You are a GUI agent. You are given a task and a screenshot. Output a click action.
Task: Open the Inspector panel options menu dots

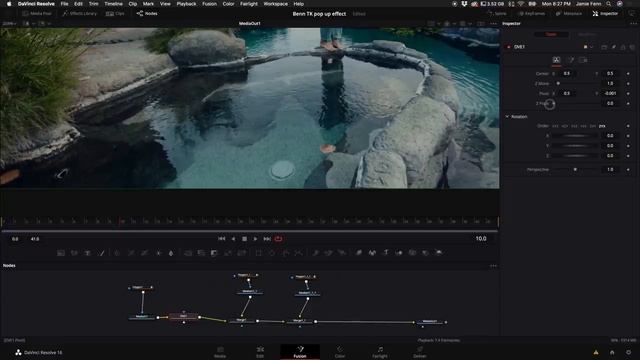pos(633,24)
